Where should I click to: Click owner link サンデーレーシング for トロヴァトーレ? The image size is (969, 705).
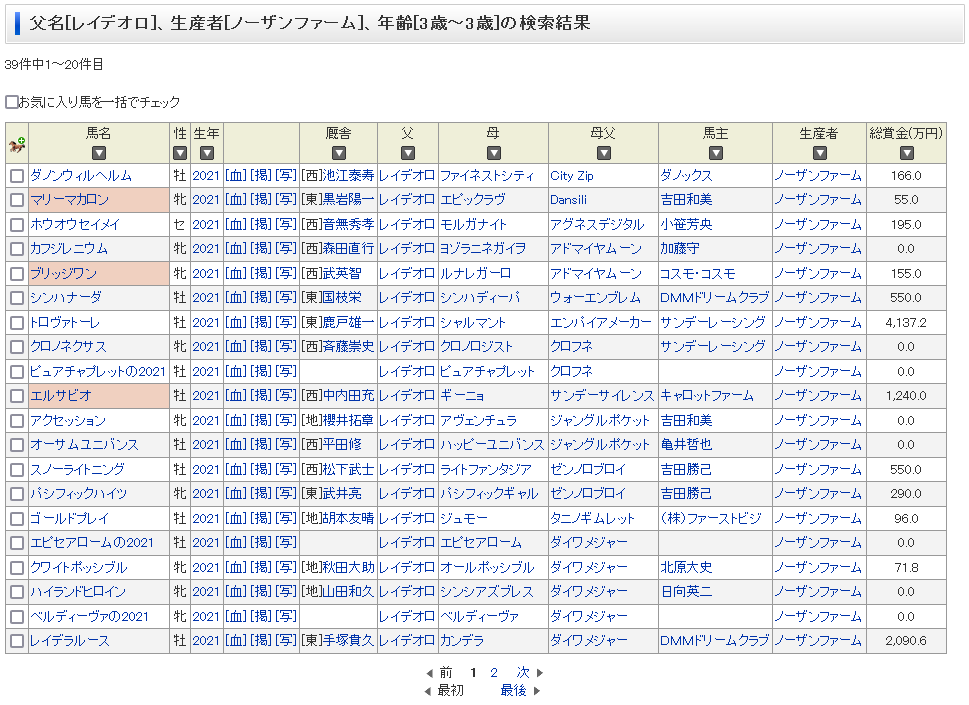712,322
